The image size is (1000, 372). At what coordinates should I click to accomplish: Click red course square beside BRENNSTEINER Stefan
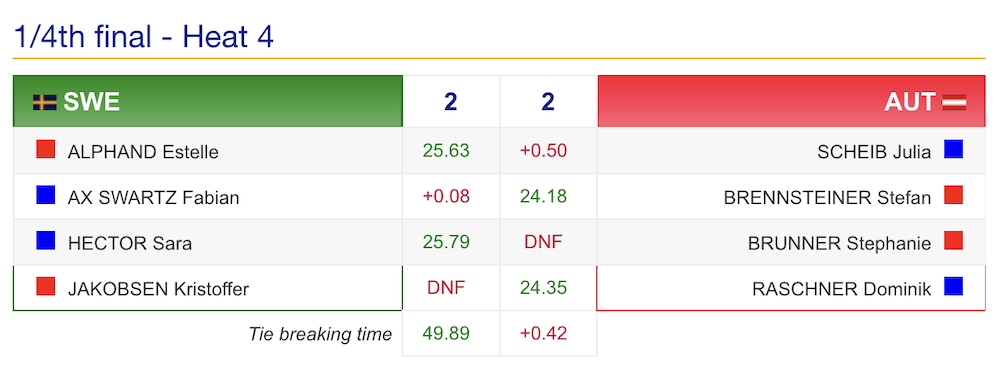coord(953,195)
